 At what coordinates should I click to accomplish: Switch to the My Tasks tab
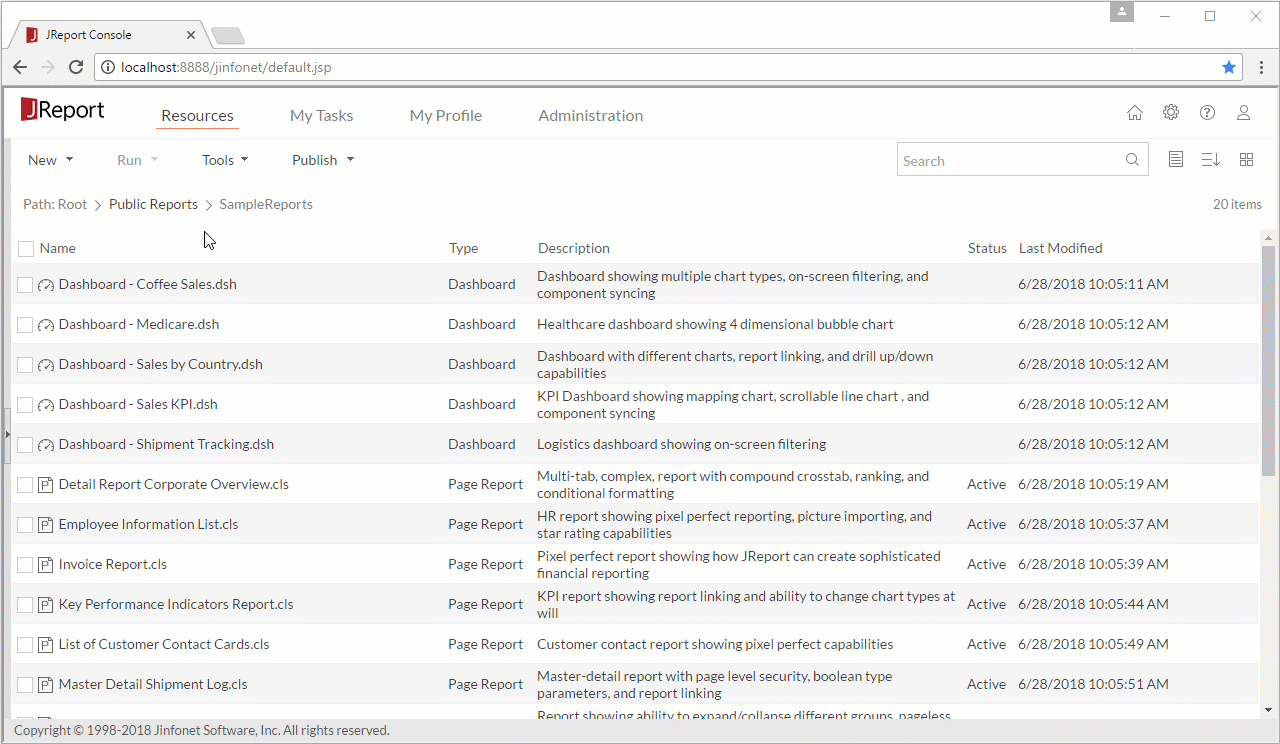coord(321,116)
